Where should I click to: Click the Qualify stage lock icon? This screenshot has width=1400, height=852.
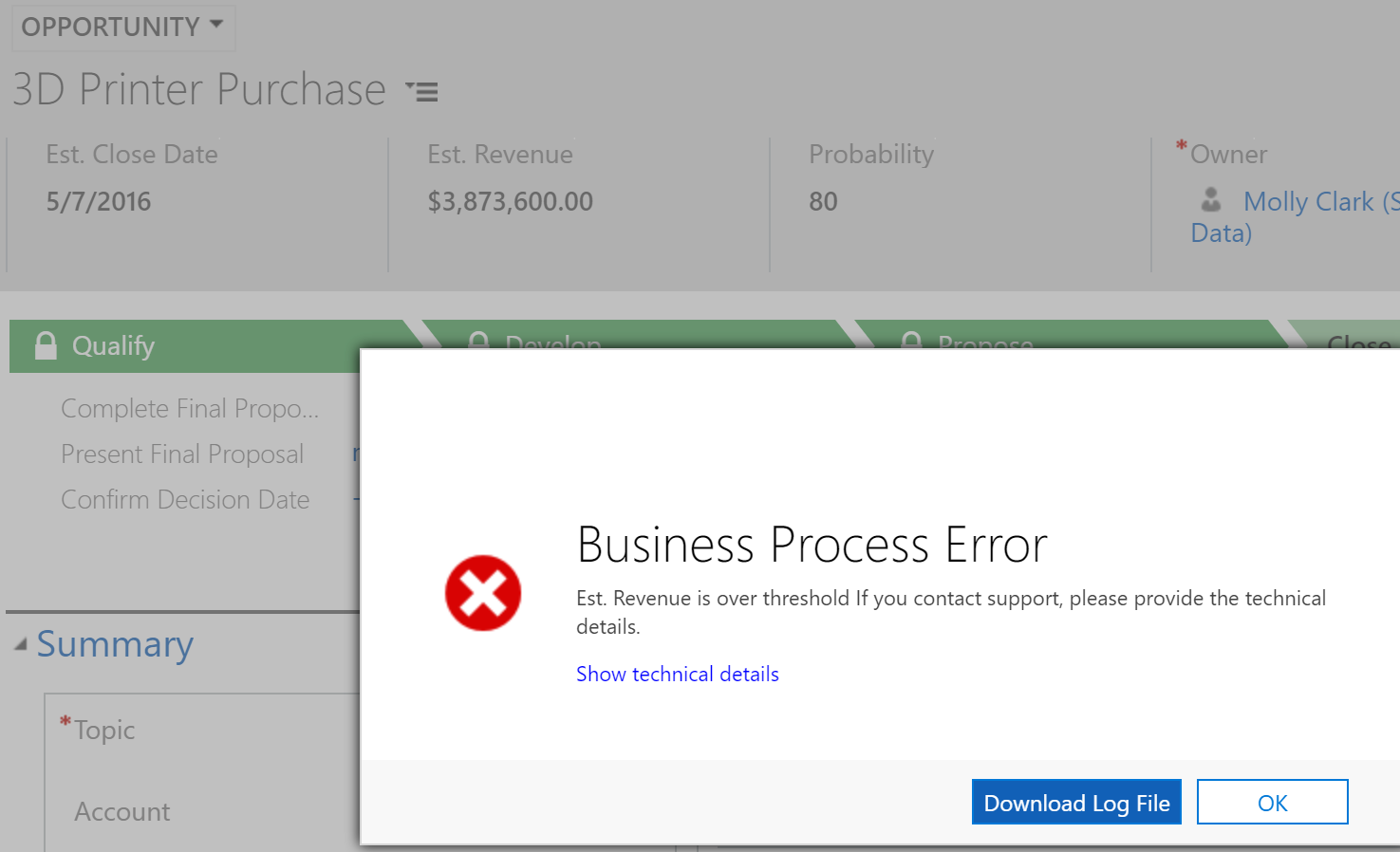[46, 345]
